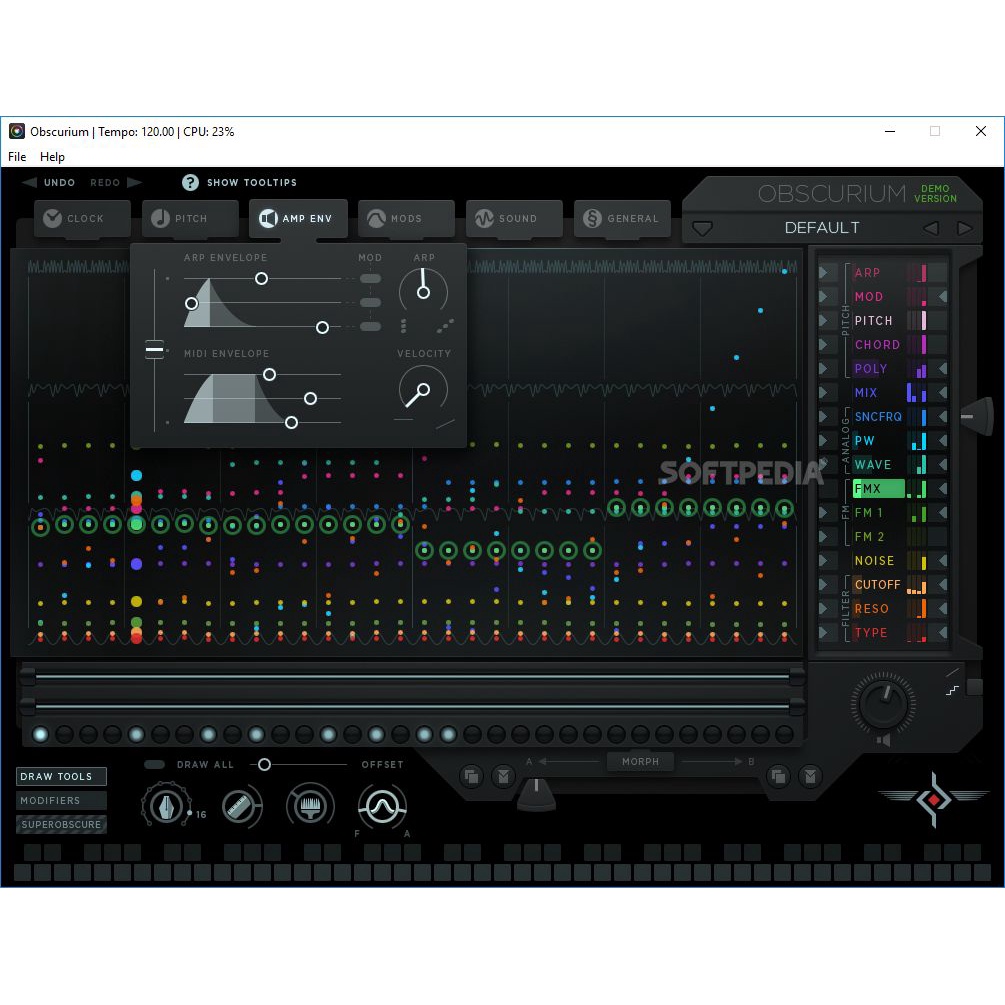
Task: Click the diagonal line icon above step icon
Action: pos(952,672)
